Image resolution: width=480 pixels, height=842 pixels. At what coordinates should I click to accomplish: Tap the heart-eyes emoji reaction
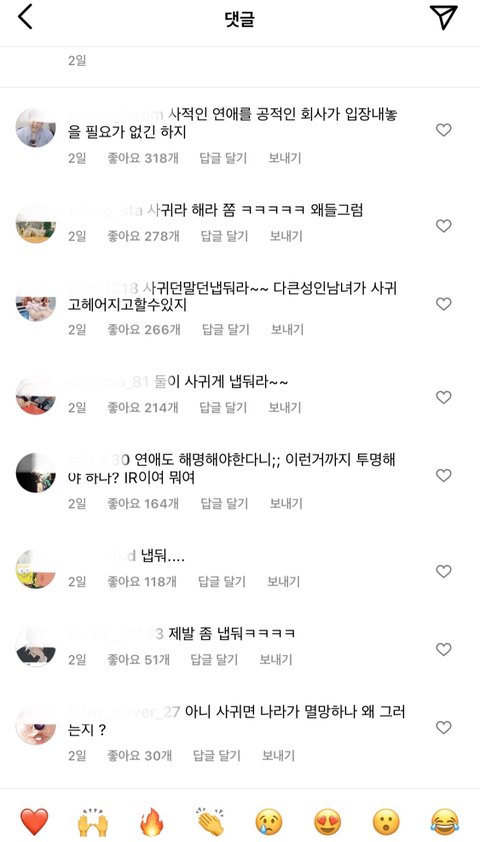(327, 822)
